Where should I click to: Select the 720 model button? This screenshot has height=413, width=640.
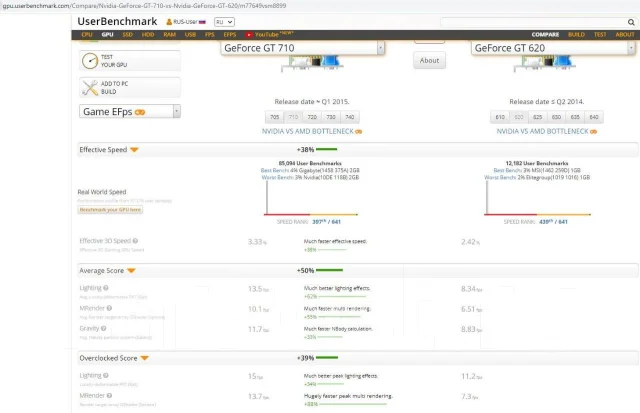[312, 117]
